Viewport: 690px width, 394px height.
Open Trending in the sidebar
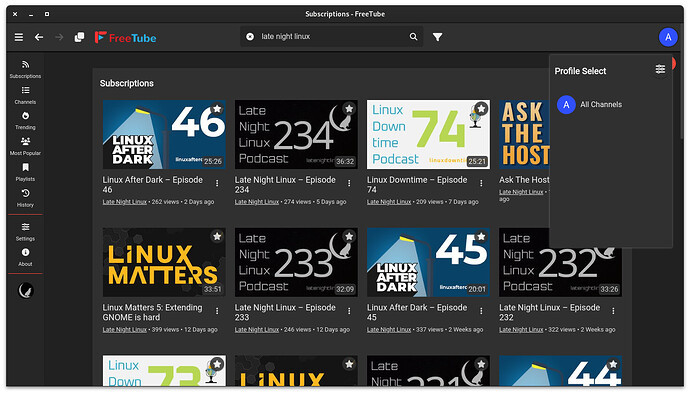point(25,121)
